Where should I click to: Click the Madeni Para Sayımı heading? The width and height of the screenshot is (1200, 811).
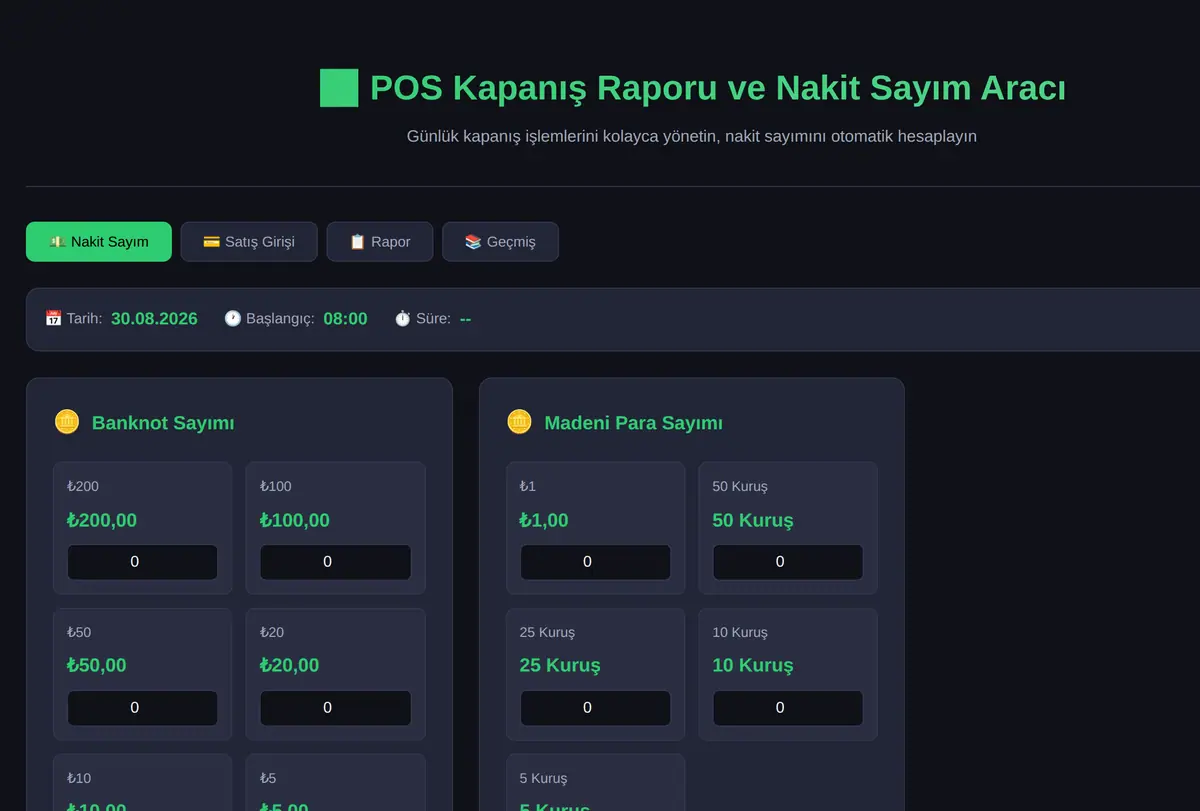pos(633,423)
